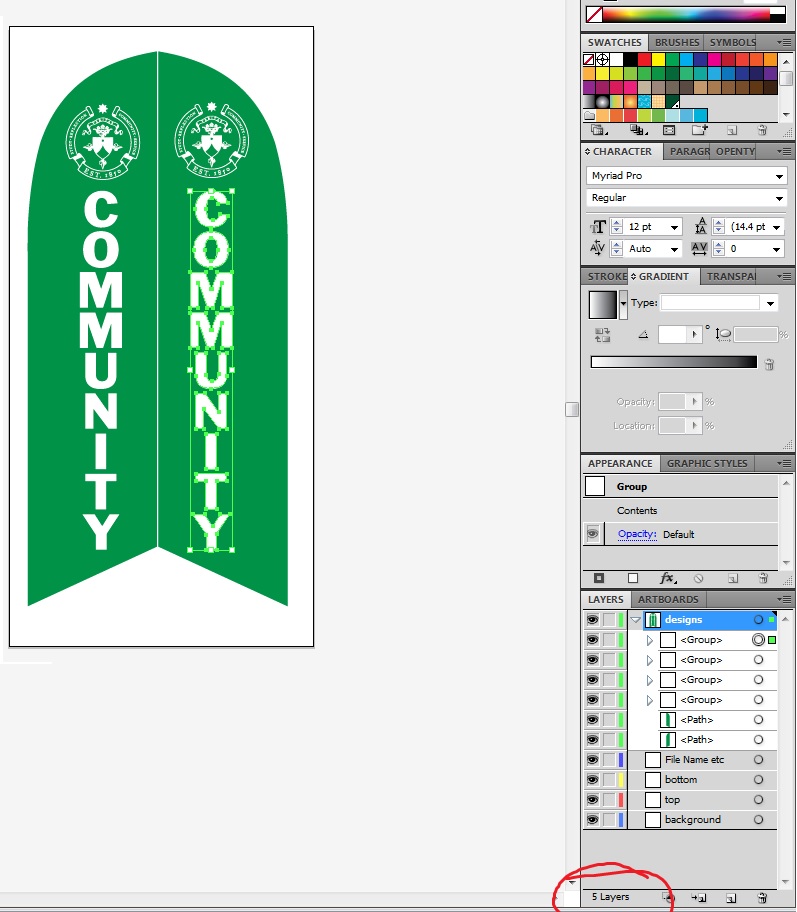Screen dimensions: 797x912
Task: Switch to the Stroke tab
Action: click(x=606, y=276)
